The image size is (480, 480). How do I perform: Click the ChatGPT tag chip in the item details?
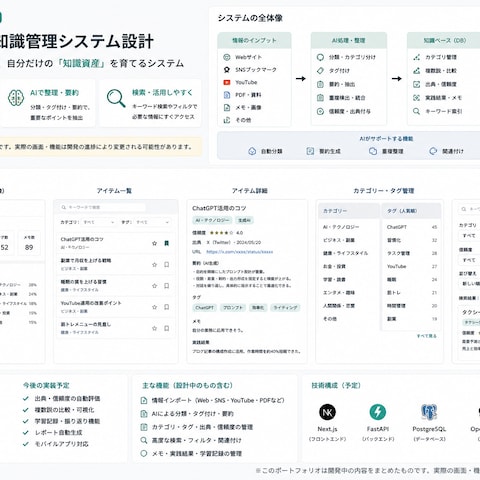[205, 307]
